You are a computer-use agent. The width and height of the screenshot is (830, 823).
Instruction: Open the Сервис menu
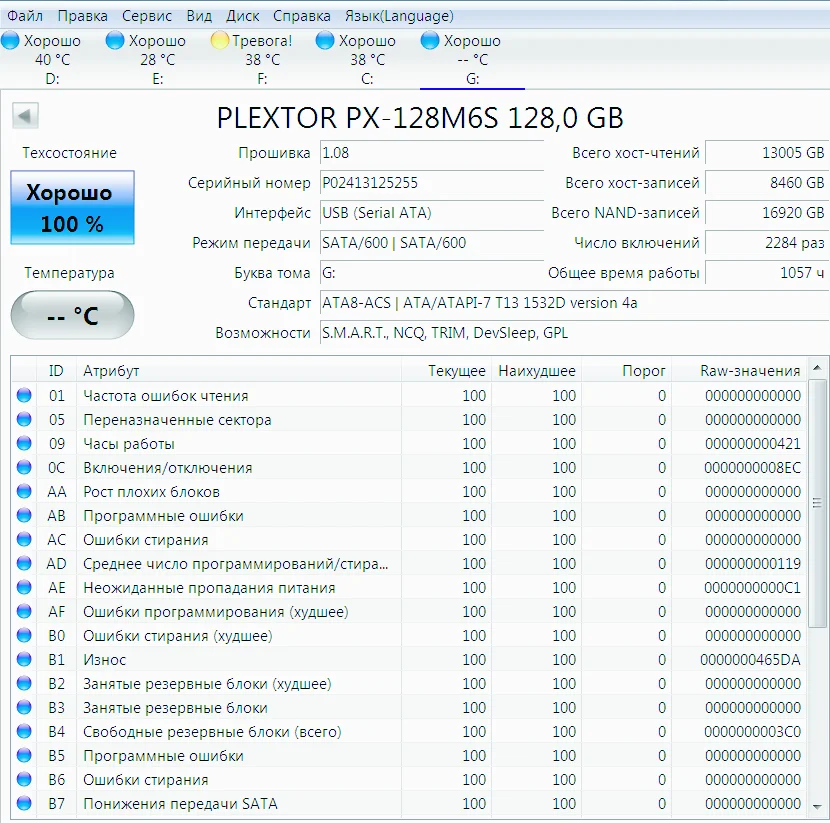(x=146, y=16)
